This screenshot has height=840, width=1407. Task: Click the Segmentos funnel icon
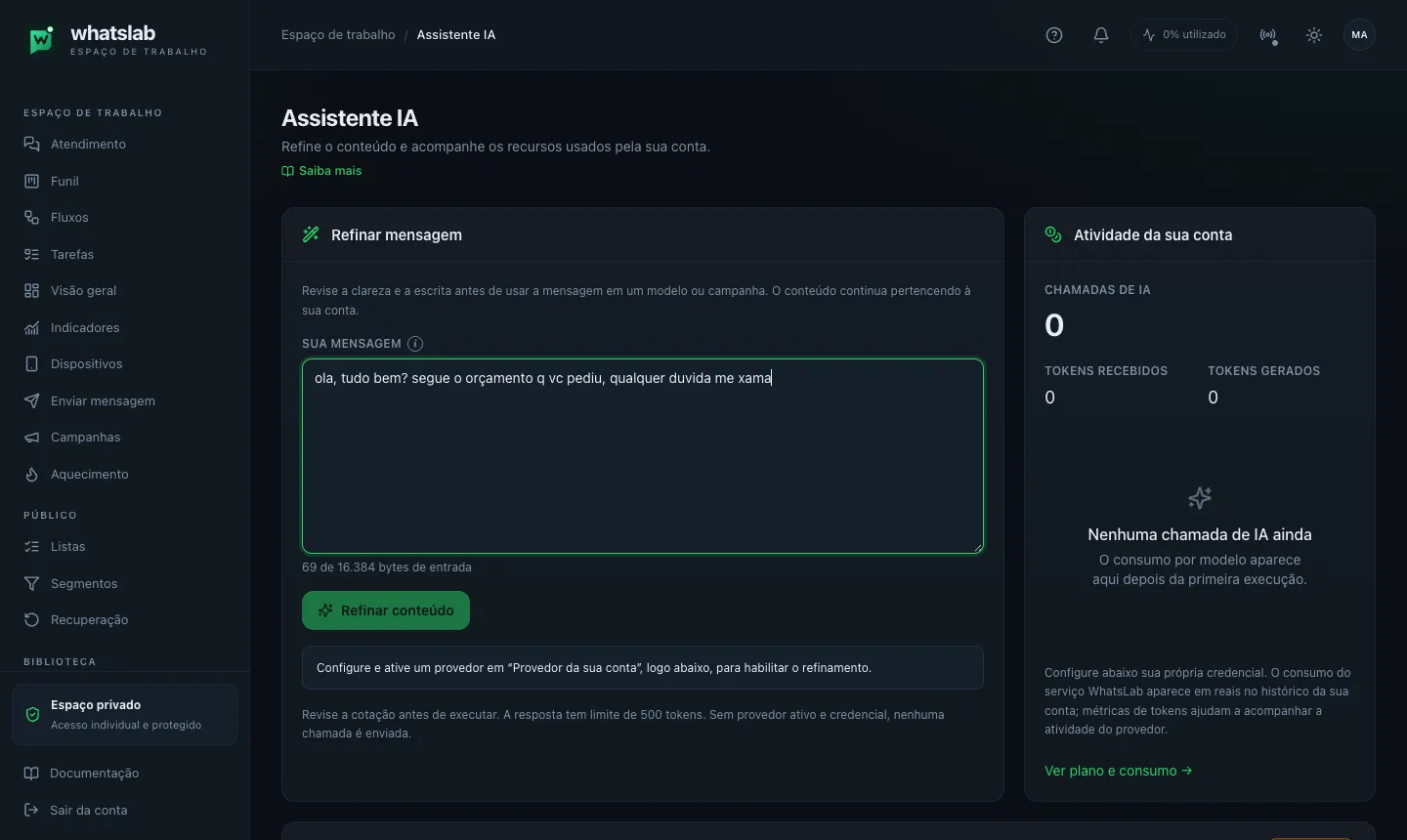(32, 583)
